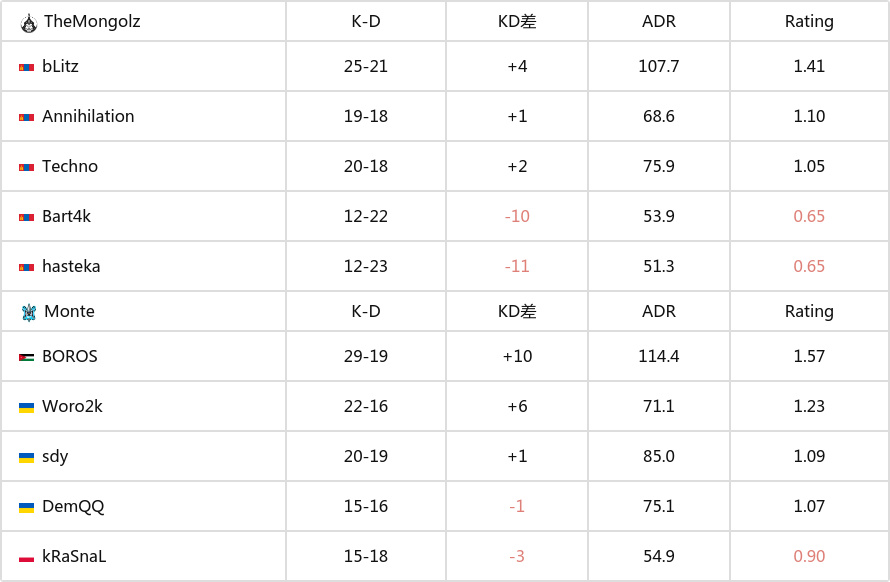Click the Ukrainian flag beside DemQQ
The image size is (890, 582).
26,508
